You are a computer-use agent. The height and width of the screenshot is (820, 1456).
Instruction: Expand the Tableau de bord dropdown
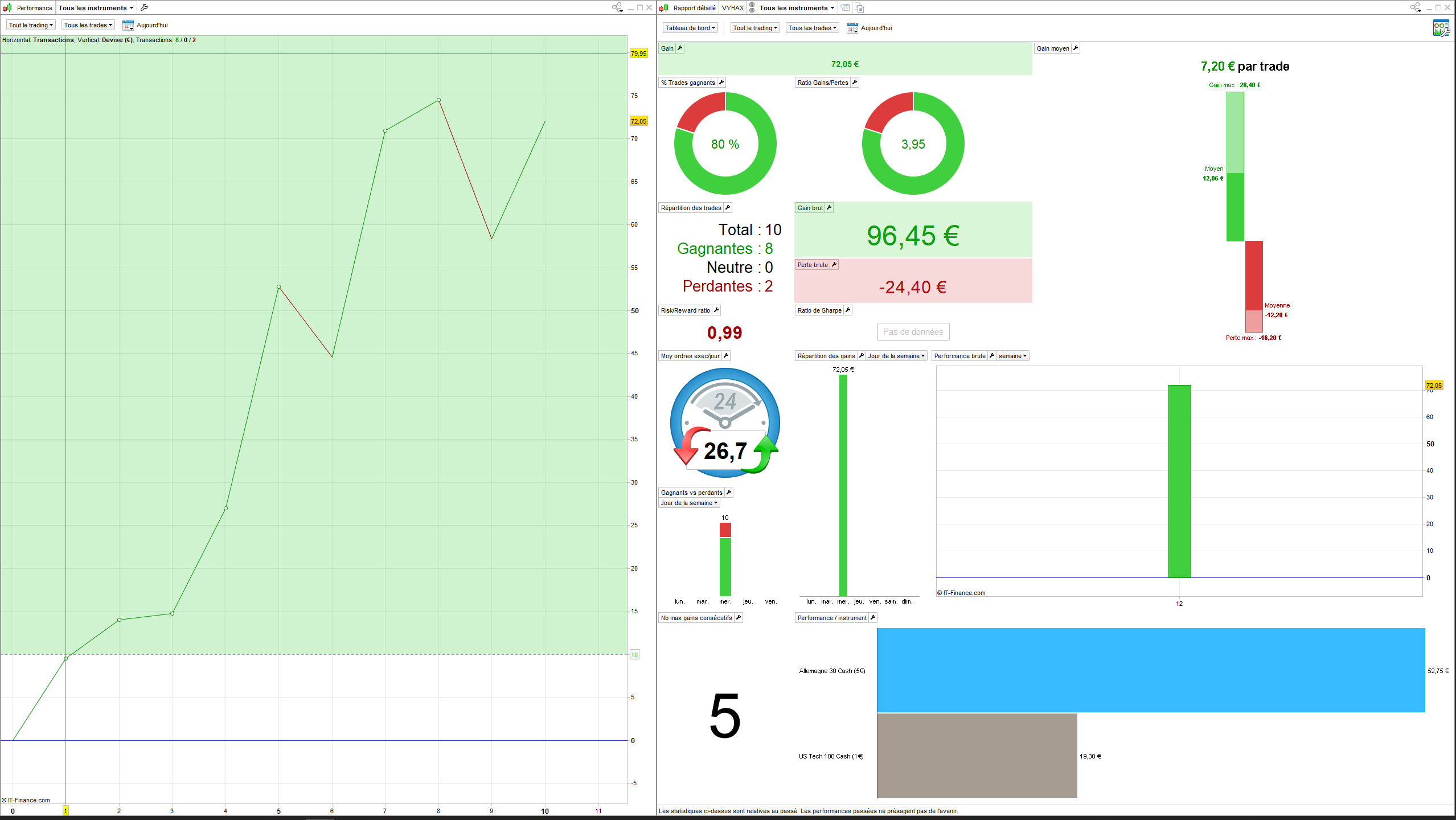[690, 28]
